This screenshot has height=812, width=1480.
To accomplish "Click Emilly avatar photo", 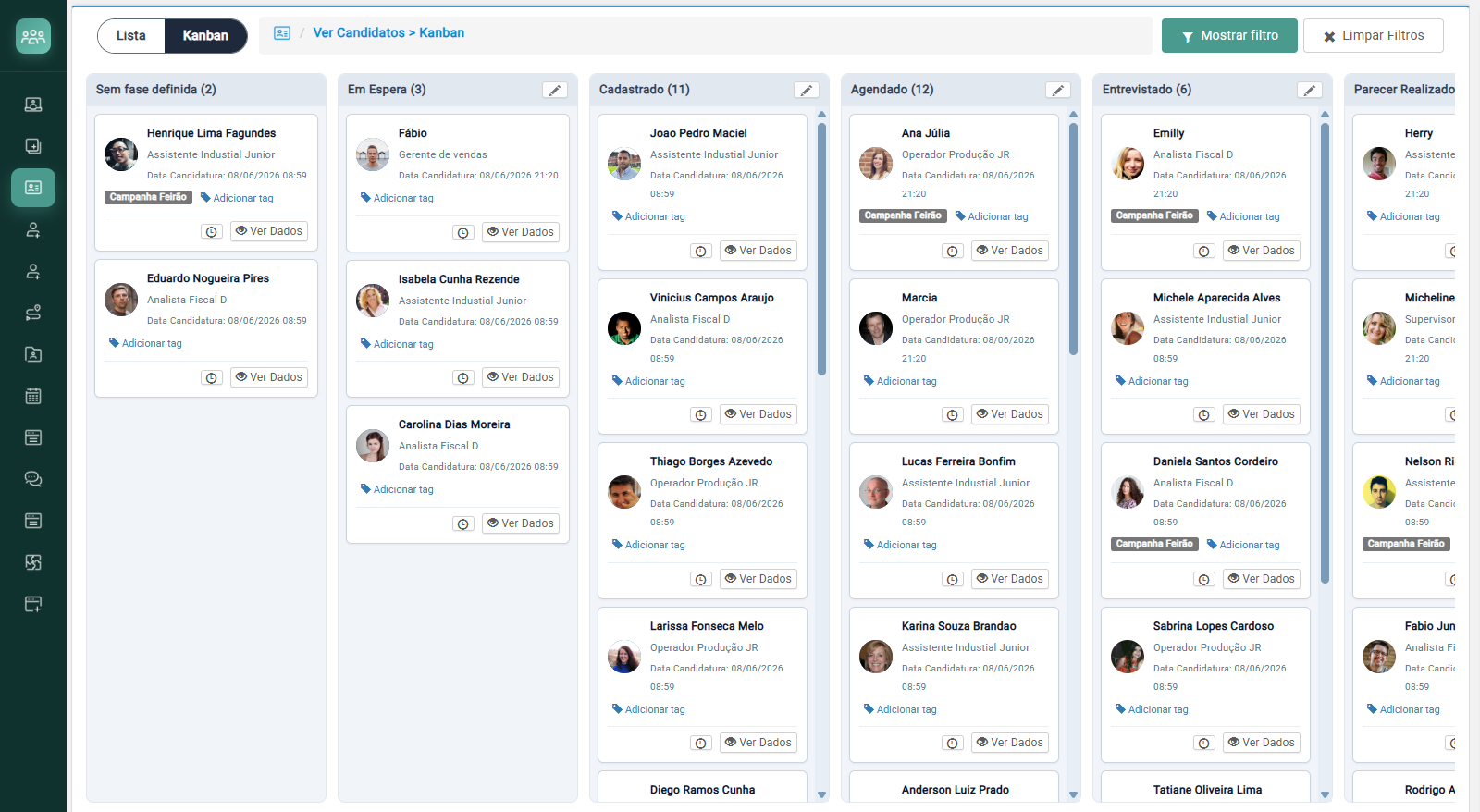I will 1128,164.
